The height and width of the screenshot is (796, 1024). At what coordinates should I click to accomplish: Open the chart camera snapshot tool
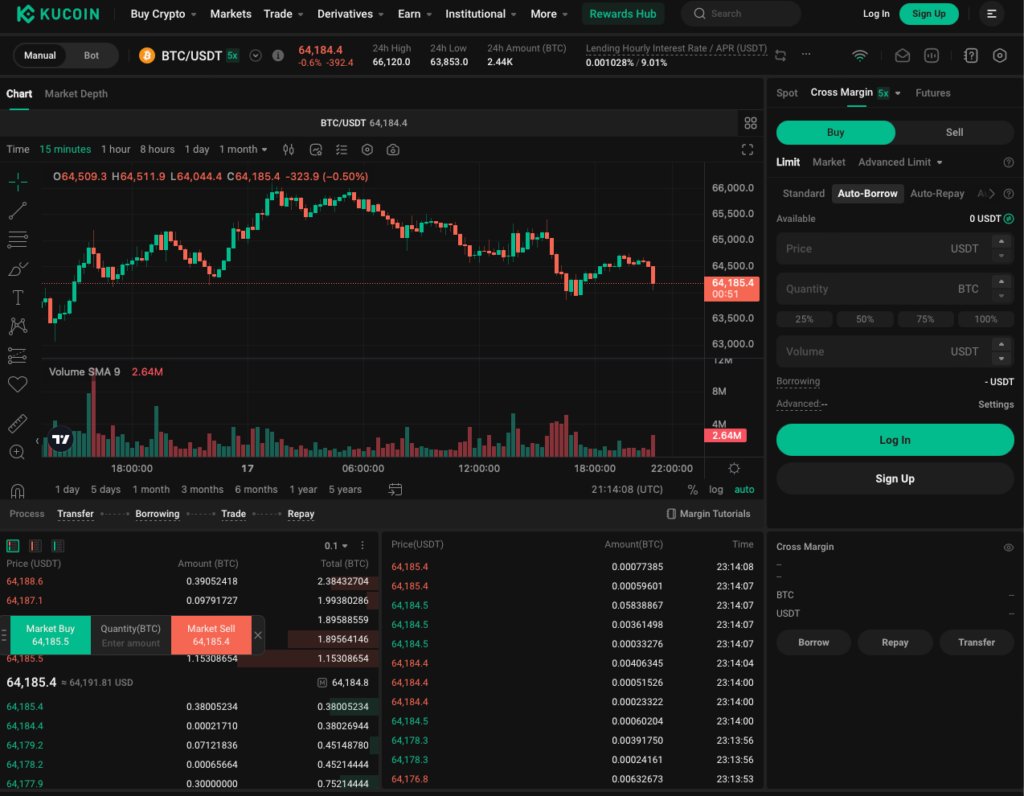click(392, 149)
